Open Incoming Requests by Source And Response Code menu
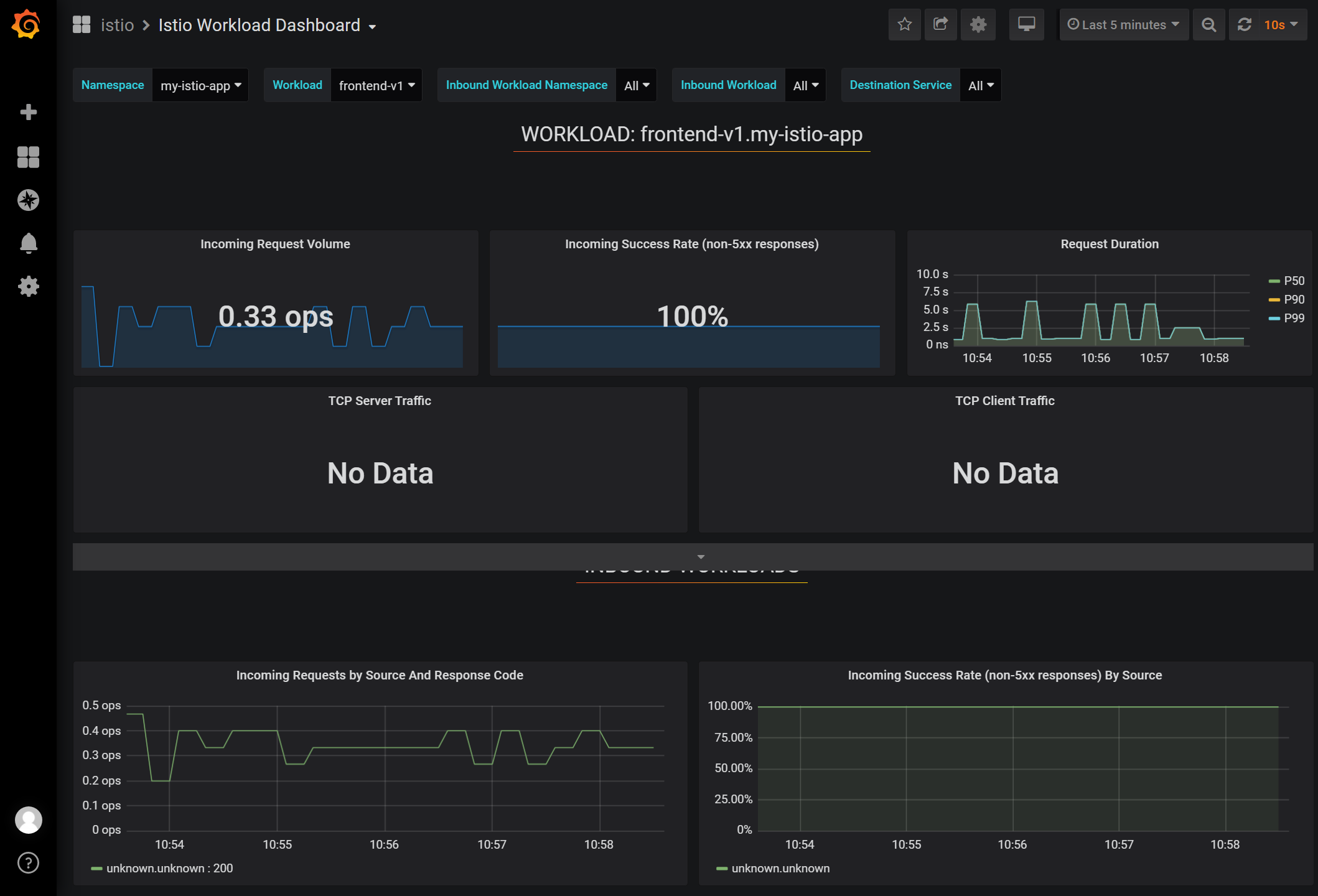Screen dimensions: 1318x896 click(x=380, y=675)
